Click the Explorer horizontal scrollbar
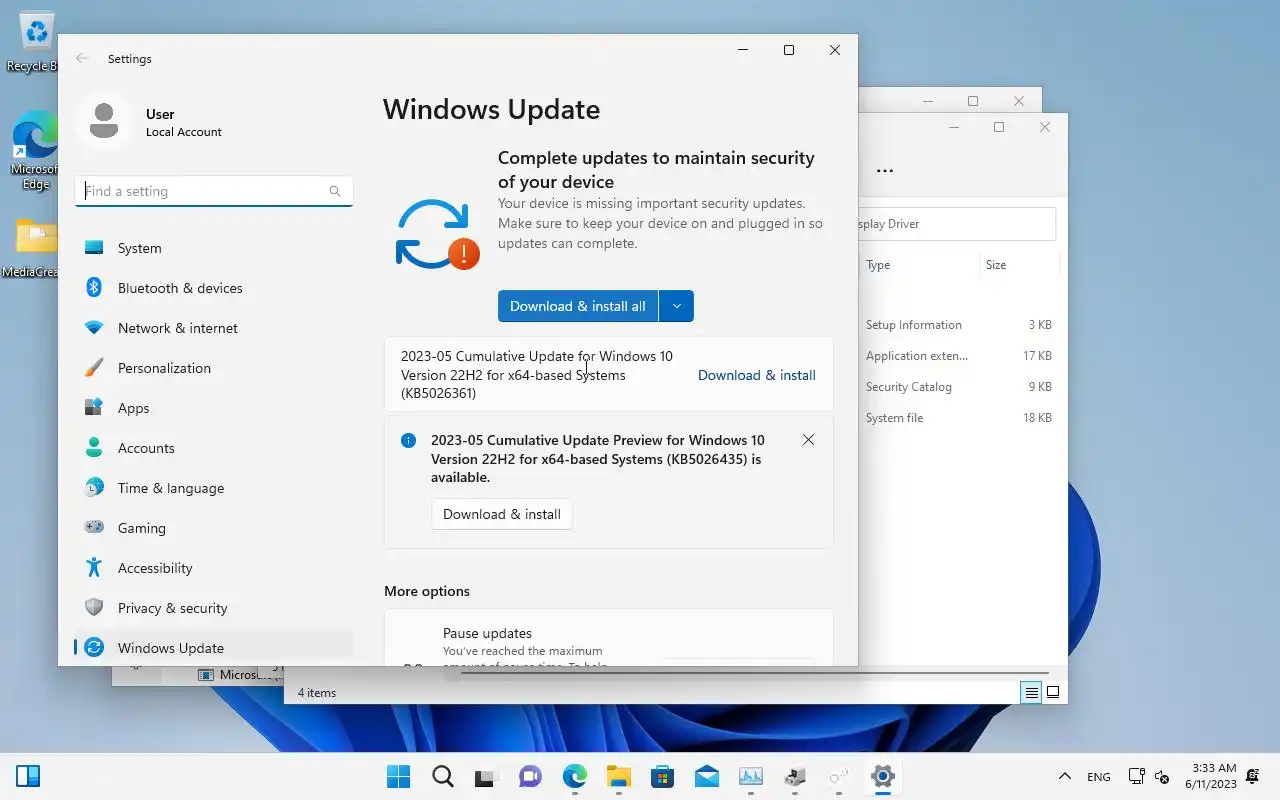 click(754, 674)
